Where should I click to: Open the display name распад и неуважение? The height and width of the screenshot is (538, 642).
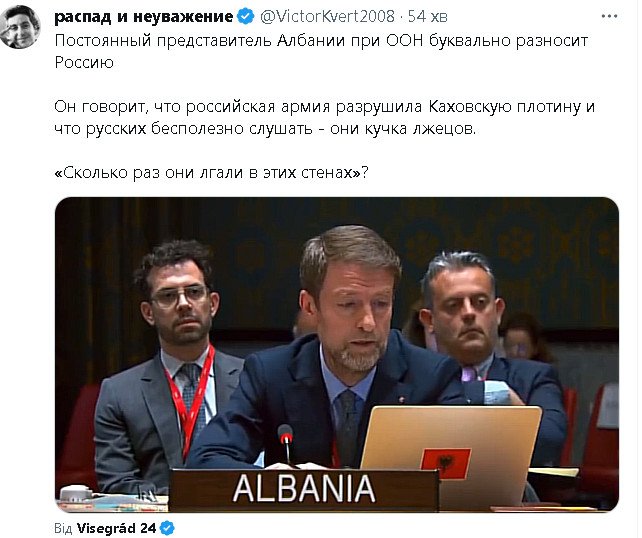point(144,17)
